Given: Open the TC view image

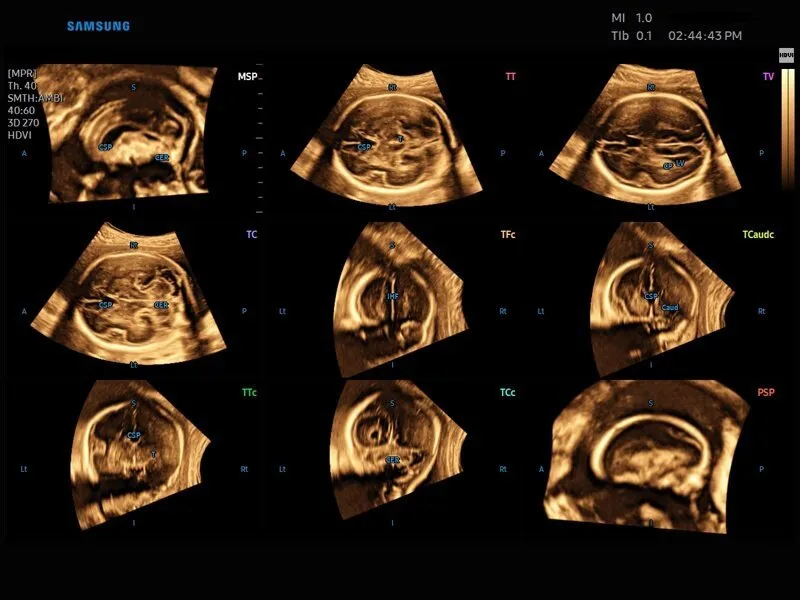Looking at the screenshot, I should [x=130, y=295].
